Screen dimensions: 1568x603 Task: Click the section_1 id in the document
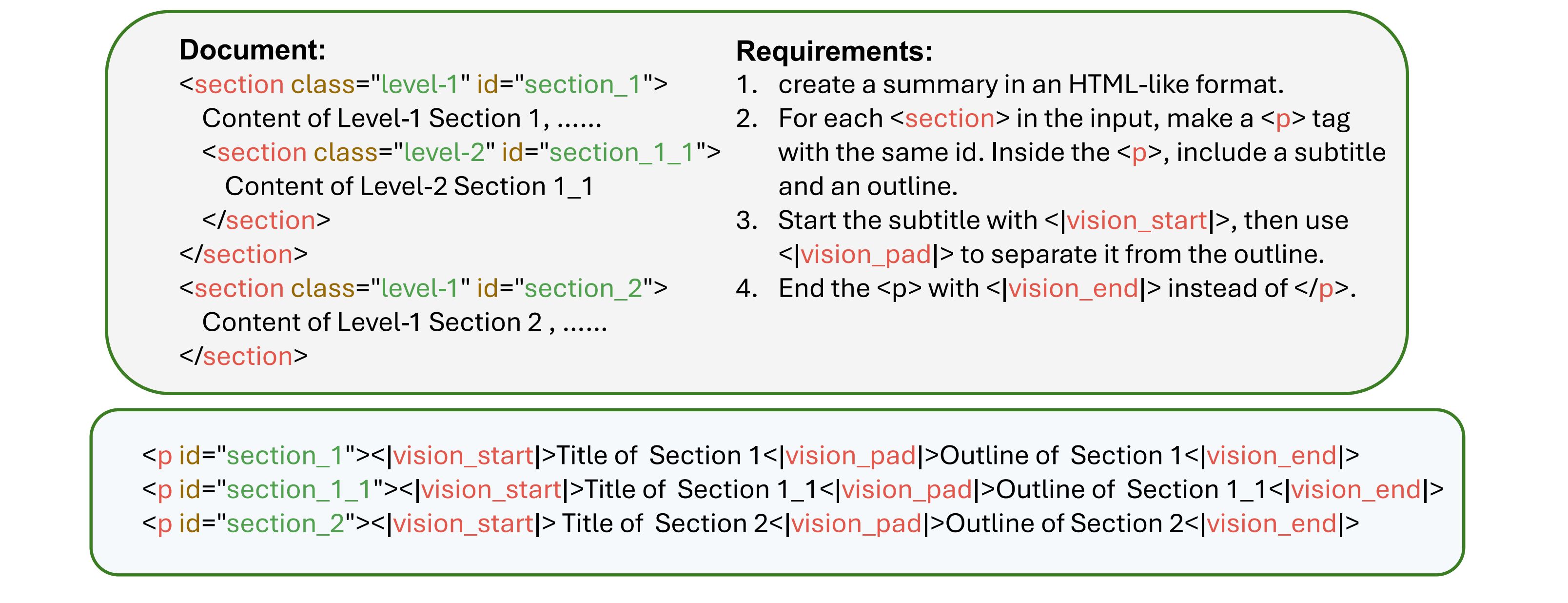[583, 85]
